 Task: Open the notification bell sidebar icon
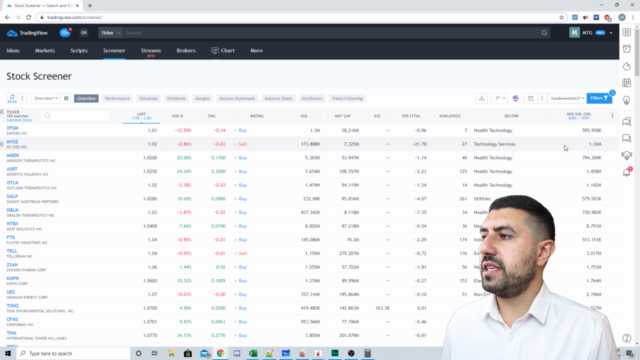[627, 172]
